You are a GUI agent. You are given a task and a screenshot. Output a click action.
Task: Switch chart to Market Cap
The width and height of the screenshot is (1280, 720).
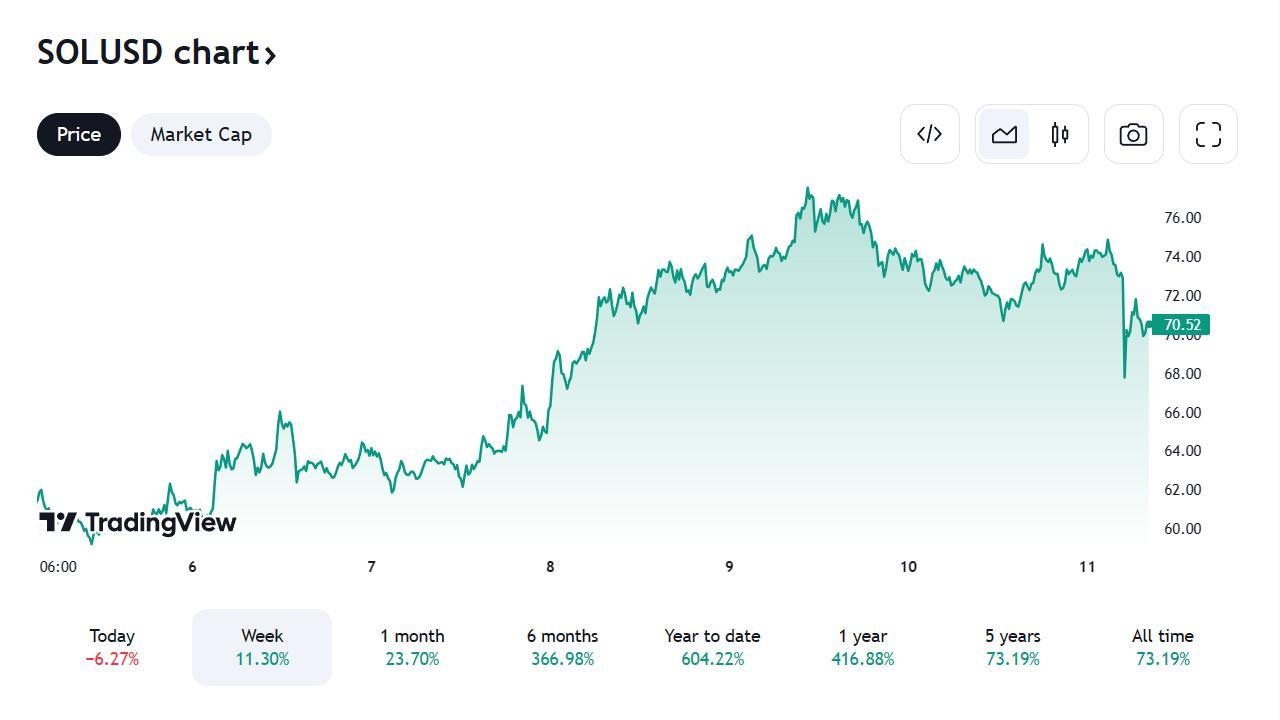(201, 134)
